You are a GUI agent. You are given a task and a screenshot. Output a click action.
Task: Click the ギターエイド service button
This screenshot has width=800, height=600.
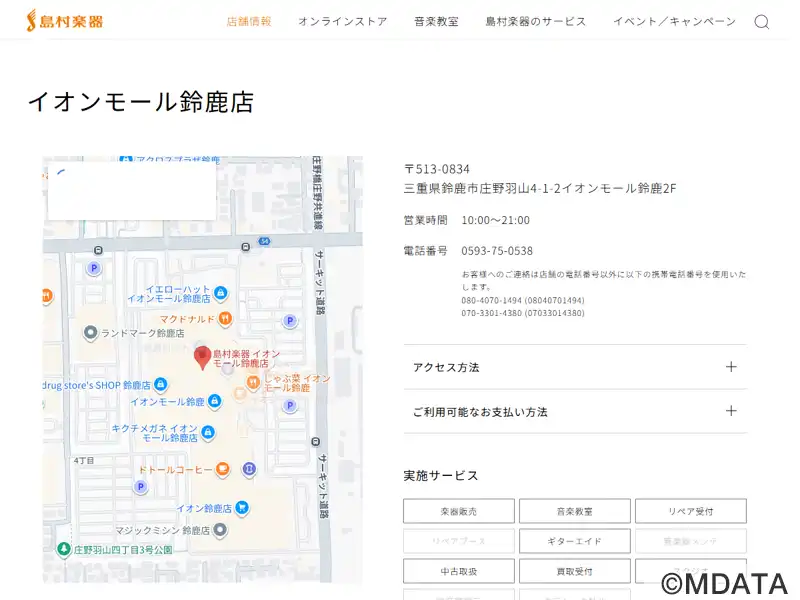point(574,541)
